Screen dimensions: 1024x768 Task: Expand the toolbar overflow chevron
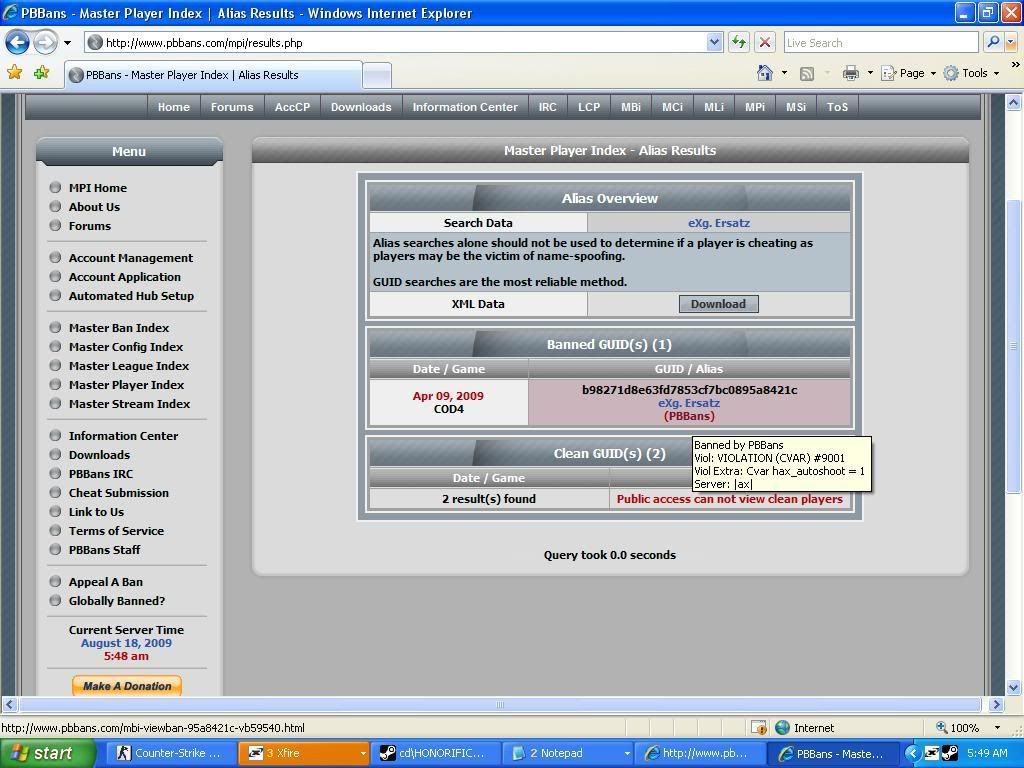(1016, 65)
